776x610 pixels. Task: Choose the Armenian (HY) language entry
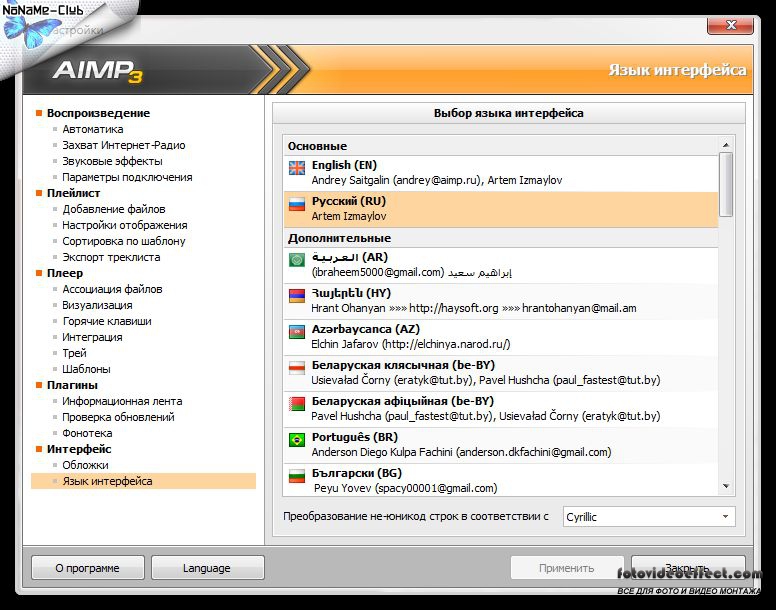tap(501, 301)
